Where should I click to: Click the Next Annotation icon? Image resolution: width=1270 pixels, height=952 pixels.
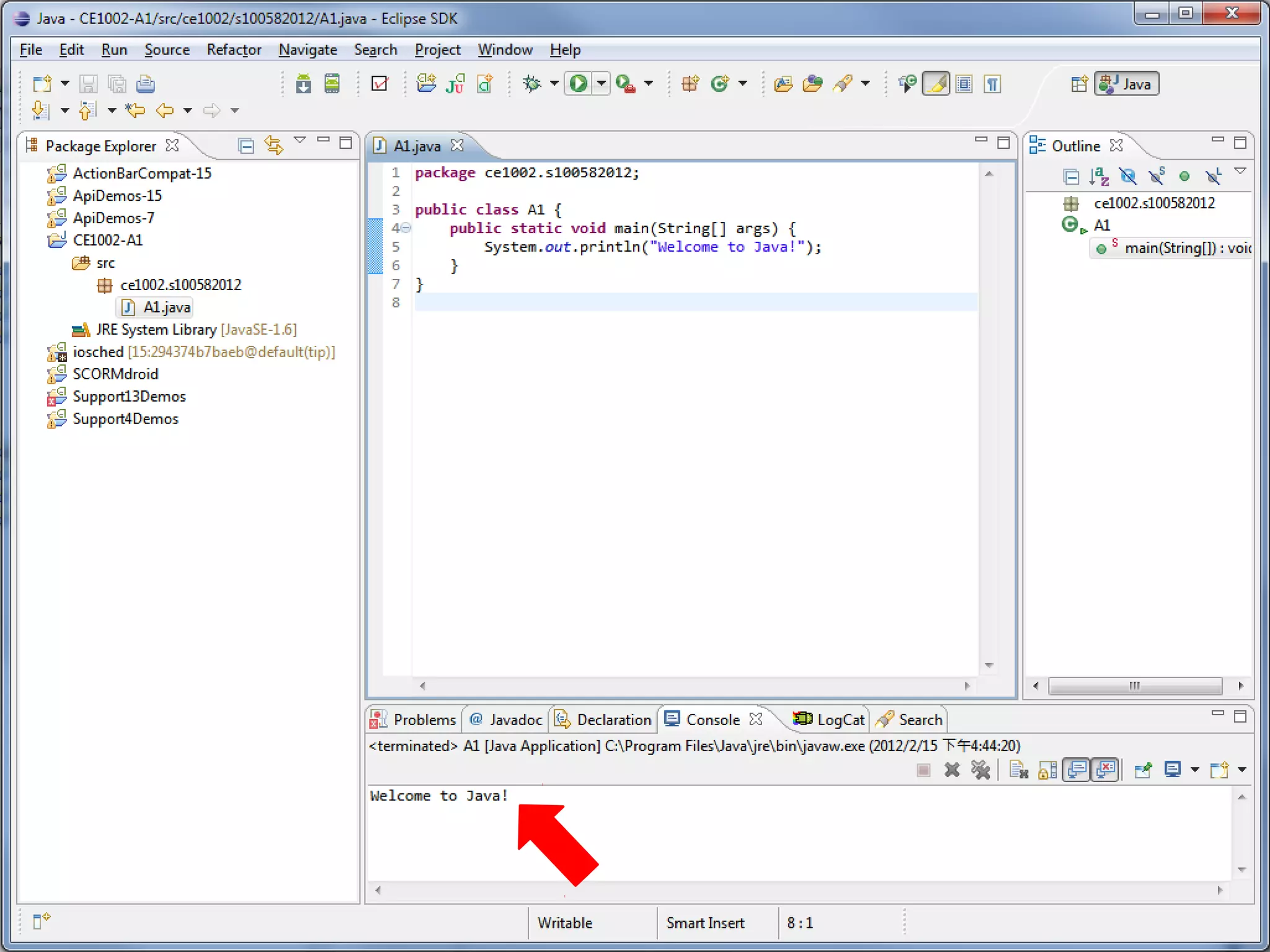40,110
